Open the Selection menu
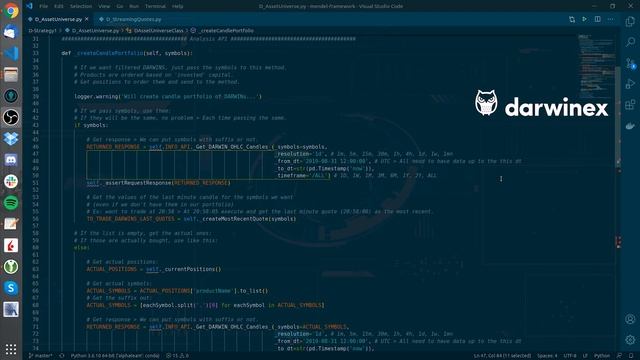The image size is (640, 360). pos(81,6)
